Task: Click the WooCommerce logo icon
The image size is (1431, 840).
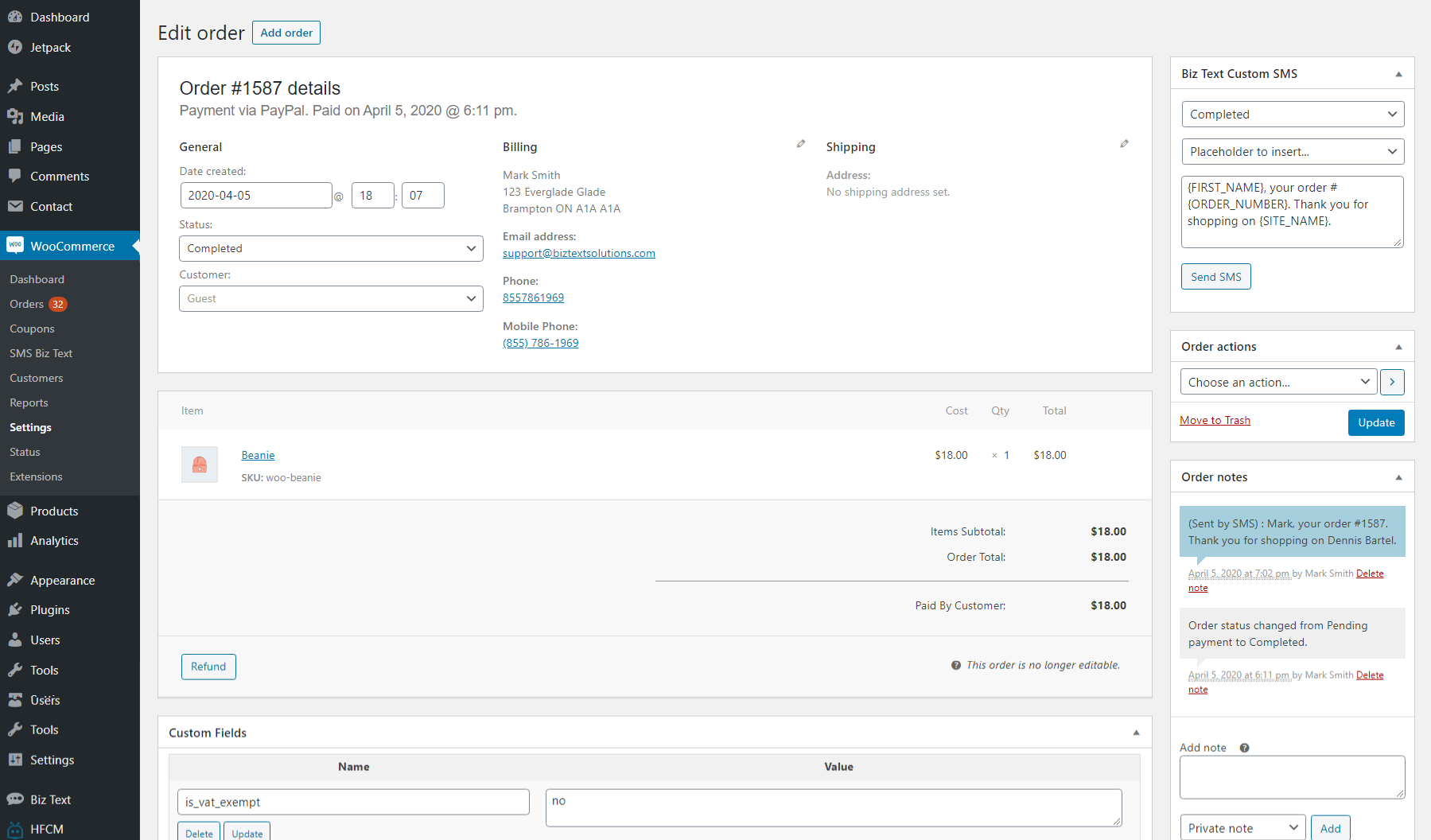Action: (15, 245)
